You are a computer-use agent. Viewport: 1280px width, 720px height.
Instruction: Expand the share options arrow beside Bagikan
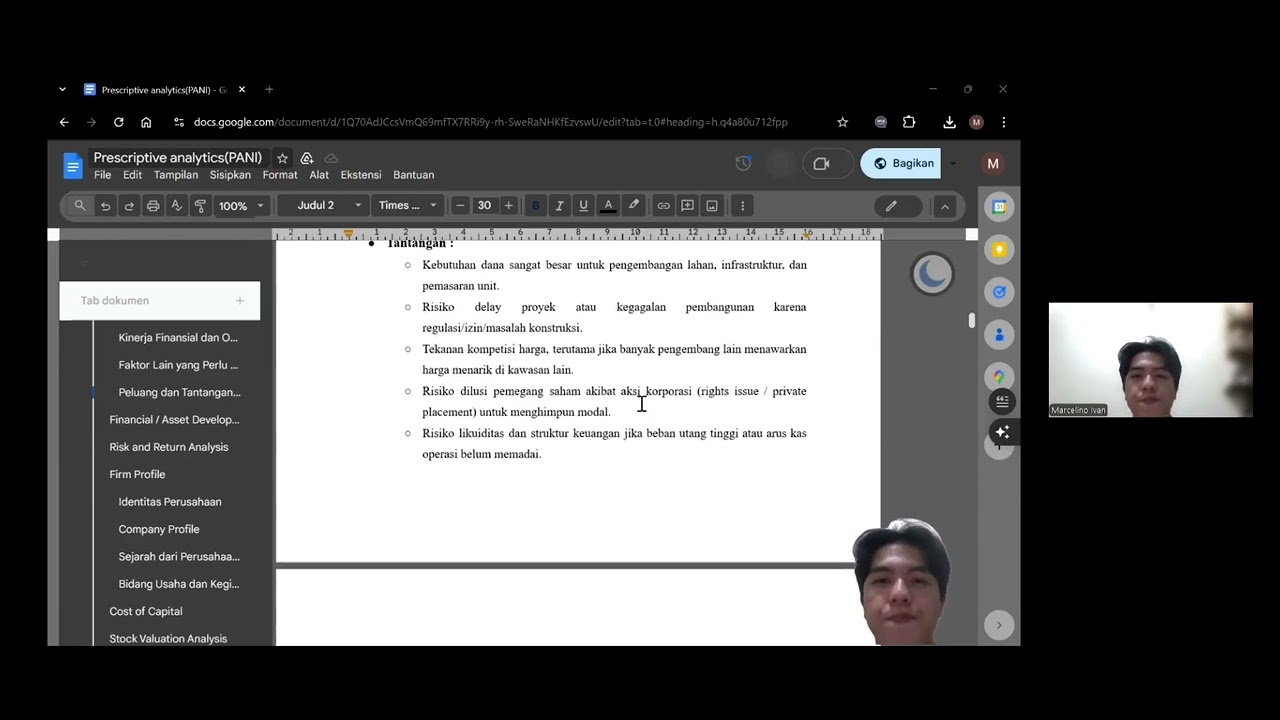point(952,163)
